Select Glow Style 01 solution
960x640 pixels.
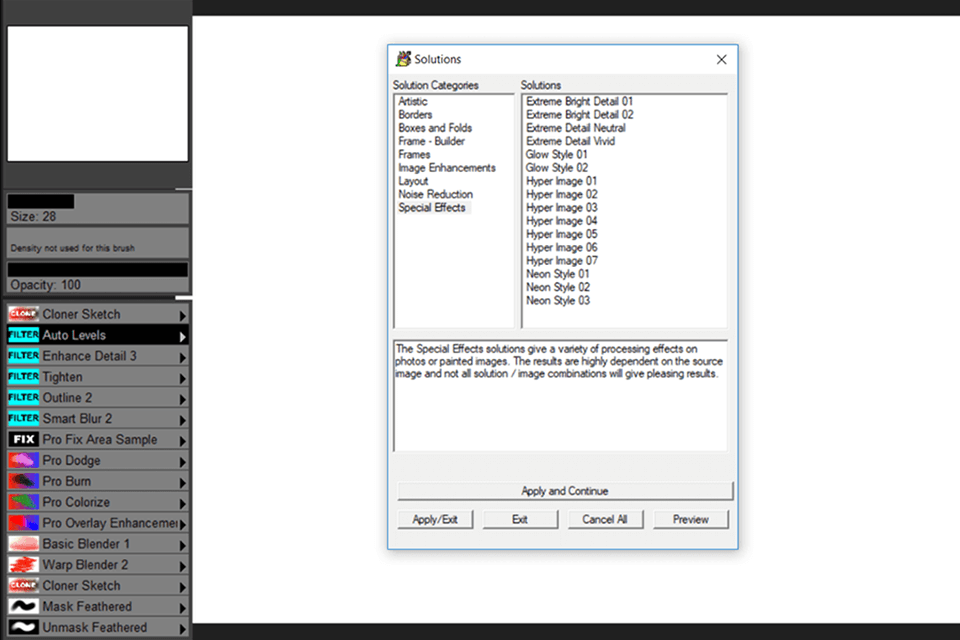(x=556, y=154)
